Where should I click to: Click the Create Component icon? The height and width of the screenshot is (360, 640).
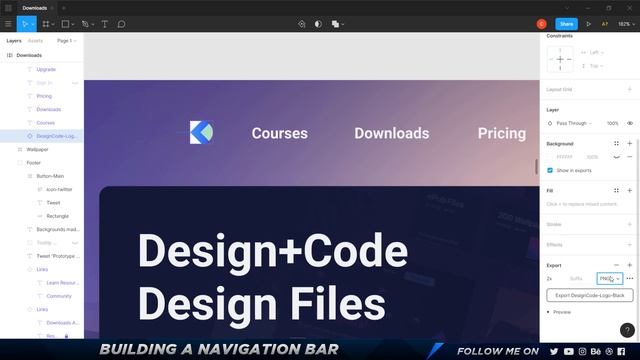pyautogui.click(x=302, y=24)
